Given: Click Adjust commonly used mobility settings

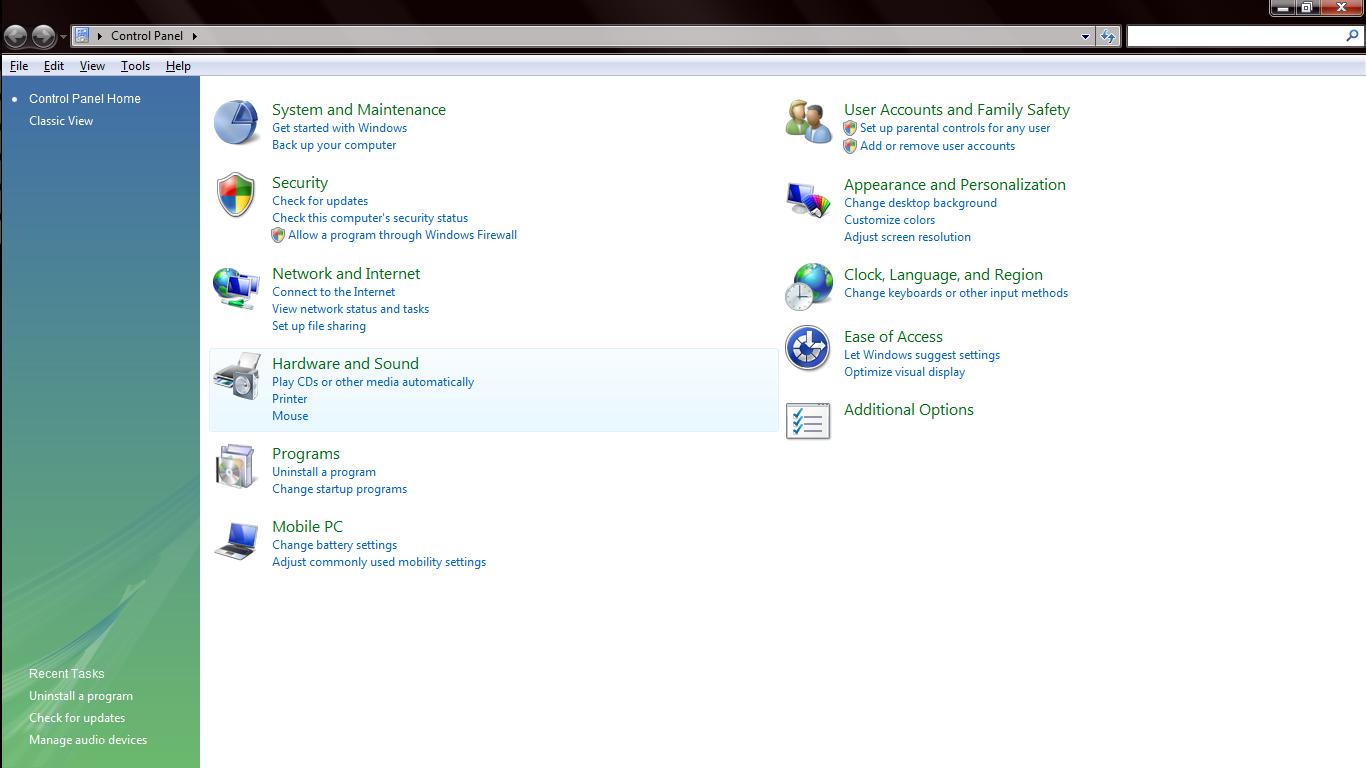Looking at the screenshot, I should (379, 562).
